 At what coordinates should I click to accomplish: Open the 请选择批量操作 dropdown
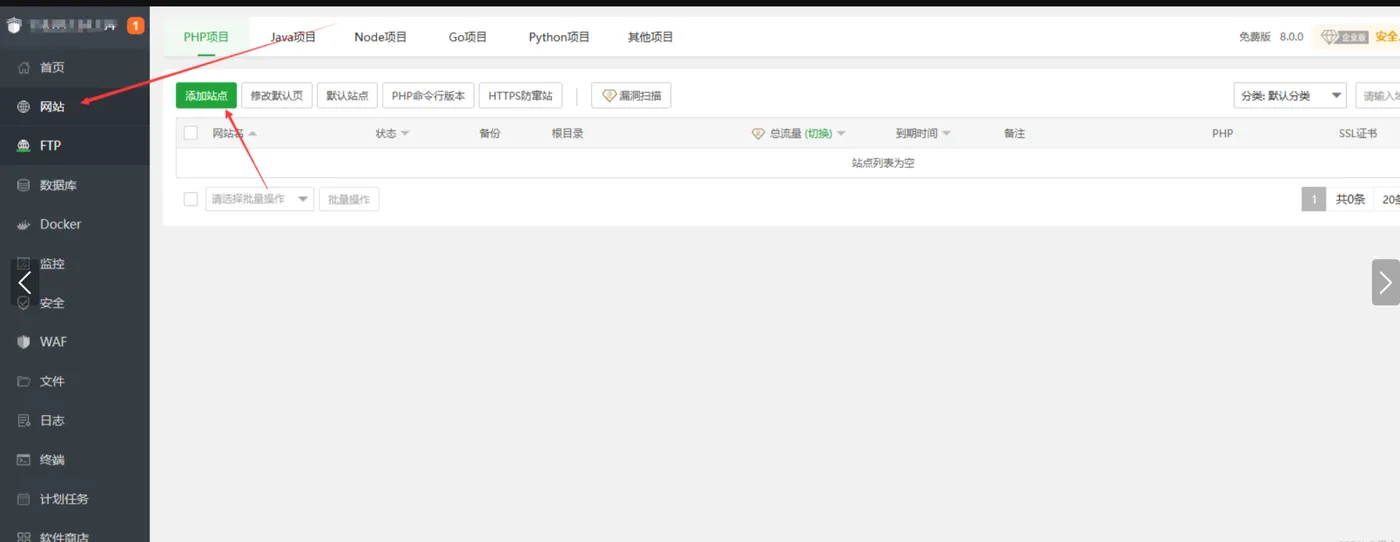260,199
